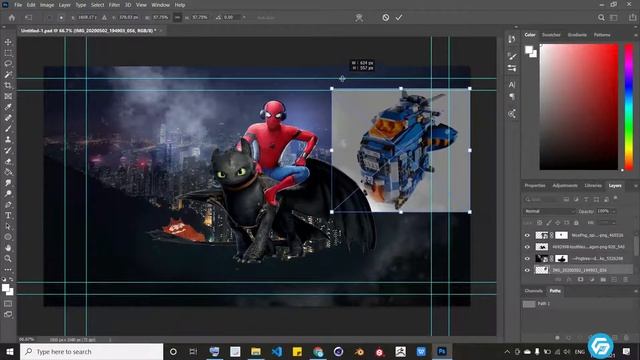This screenshot has width=640, height=360.
Task: Toggle the layer filter on/off switch
Action: coord(616,198)
